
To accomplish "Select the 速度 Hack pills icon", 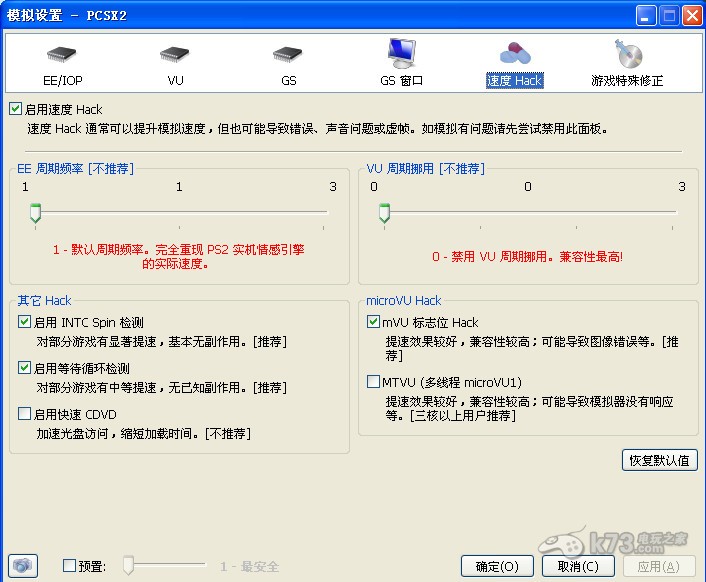I will coord(514,55).
